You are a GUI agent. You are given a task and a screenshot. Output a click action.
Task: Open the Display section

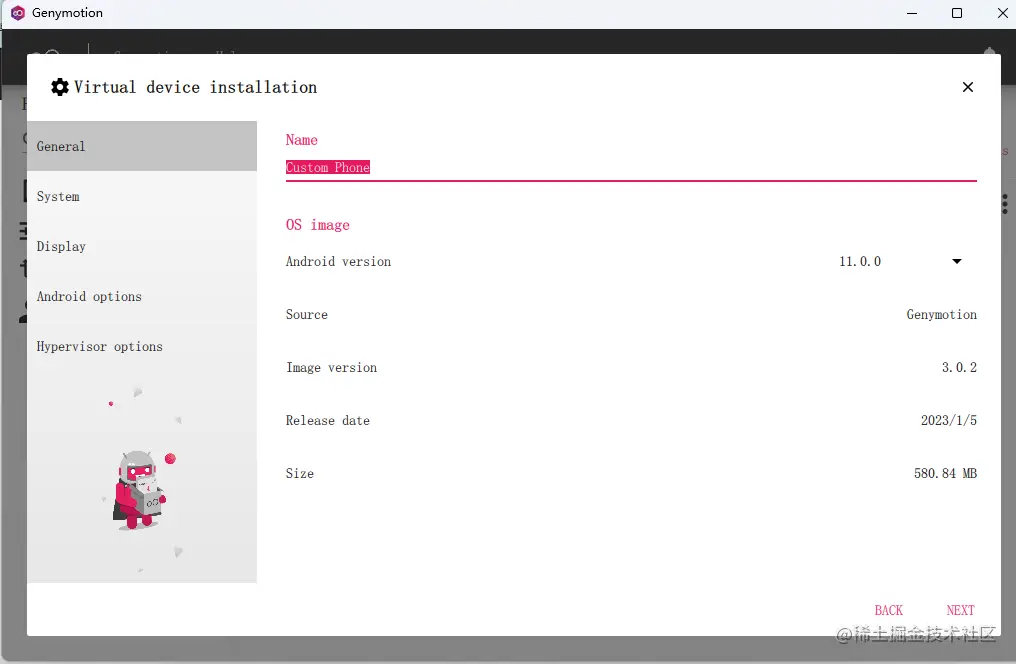(142, 246)
